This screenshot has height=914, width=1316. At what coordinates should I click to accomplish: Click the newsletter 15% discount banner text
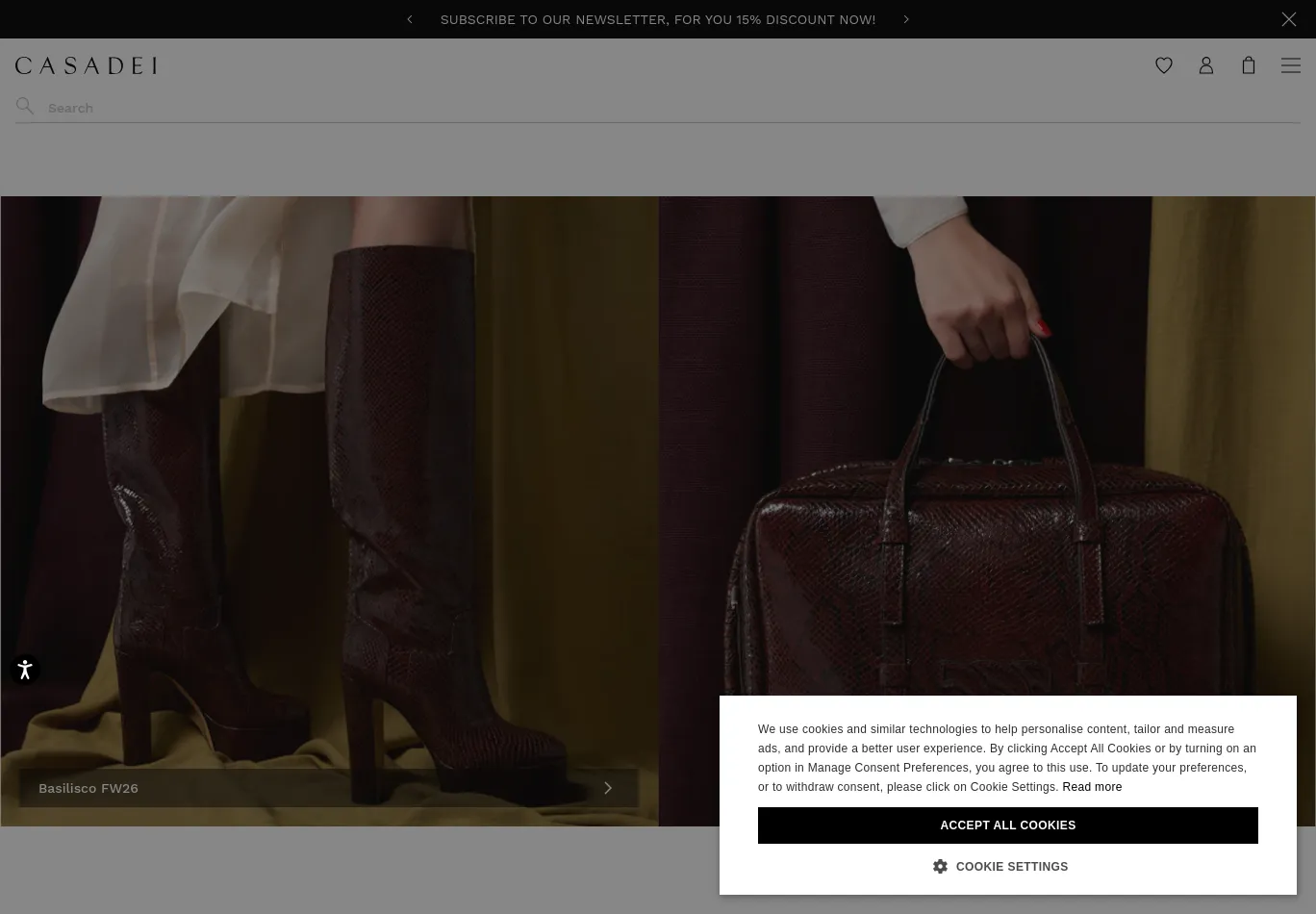658,19
